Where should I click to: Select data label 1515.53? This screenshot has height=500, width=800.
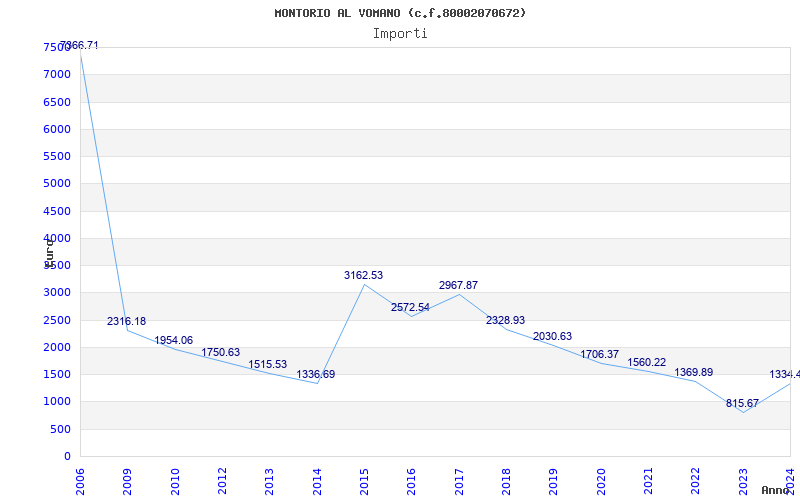(x=268, y=365)
